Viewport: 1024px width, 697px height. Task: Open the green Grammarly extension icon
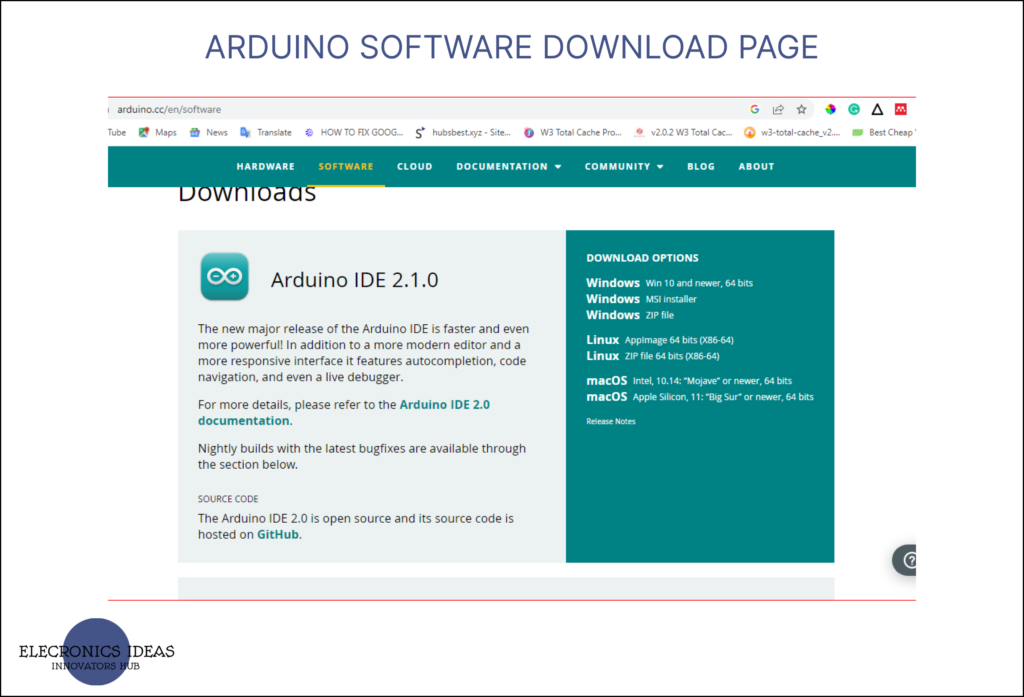click(854, 109)
